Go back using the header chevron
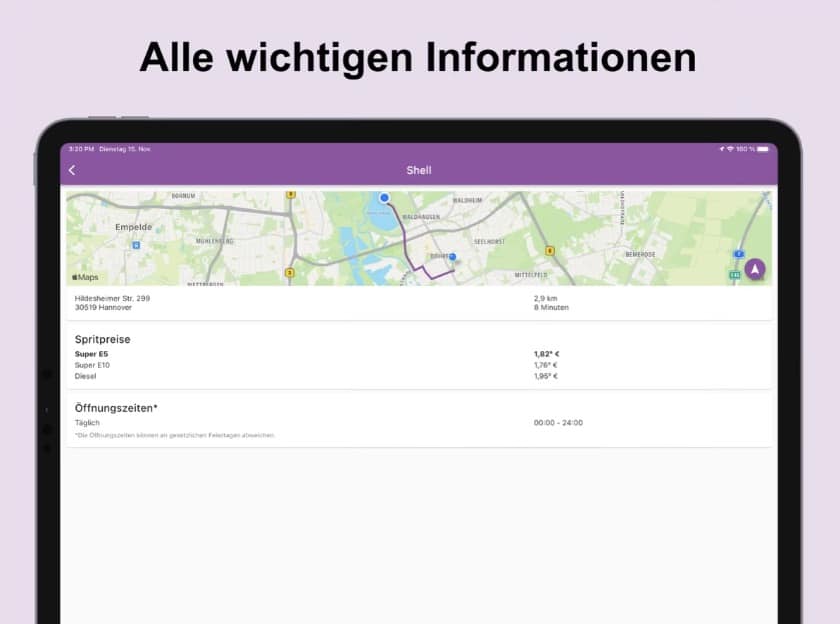Image resolution: width=840 pixels, height=624 pixels. point(72,170)
